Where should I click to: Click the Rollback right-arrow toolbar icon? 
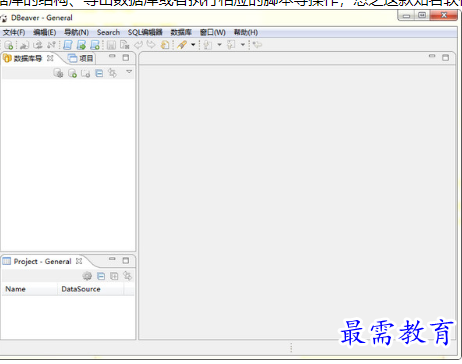pos(151,45)
